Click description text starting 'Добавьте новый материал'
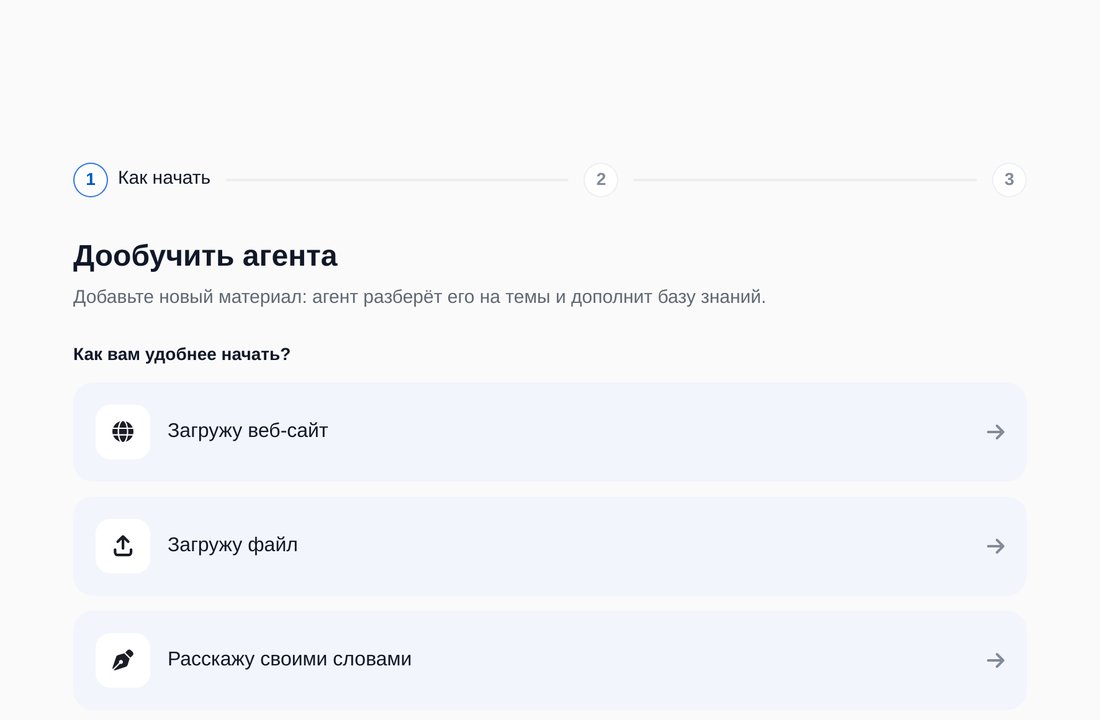This screenshot has width=1100, height=720. tap(419, 297)
